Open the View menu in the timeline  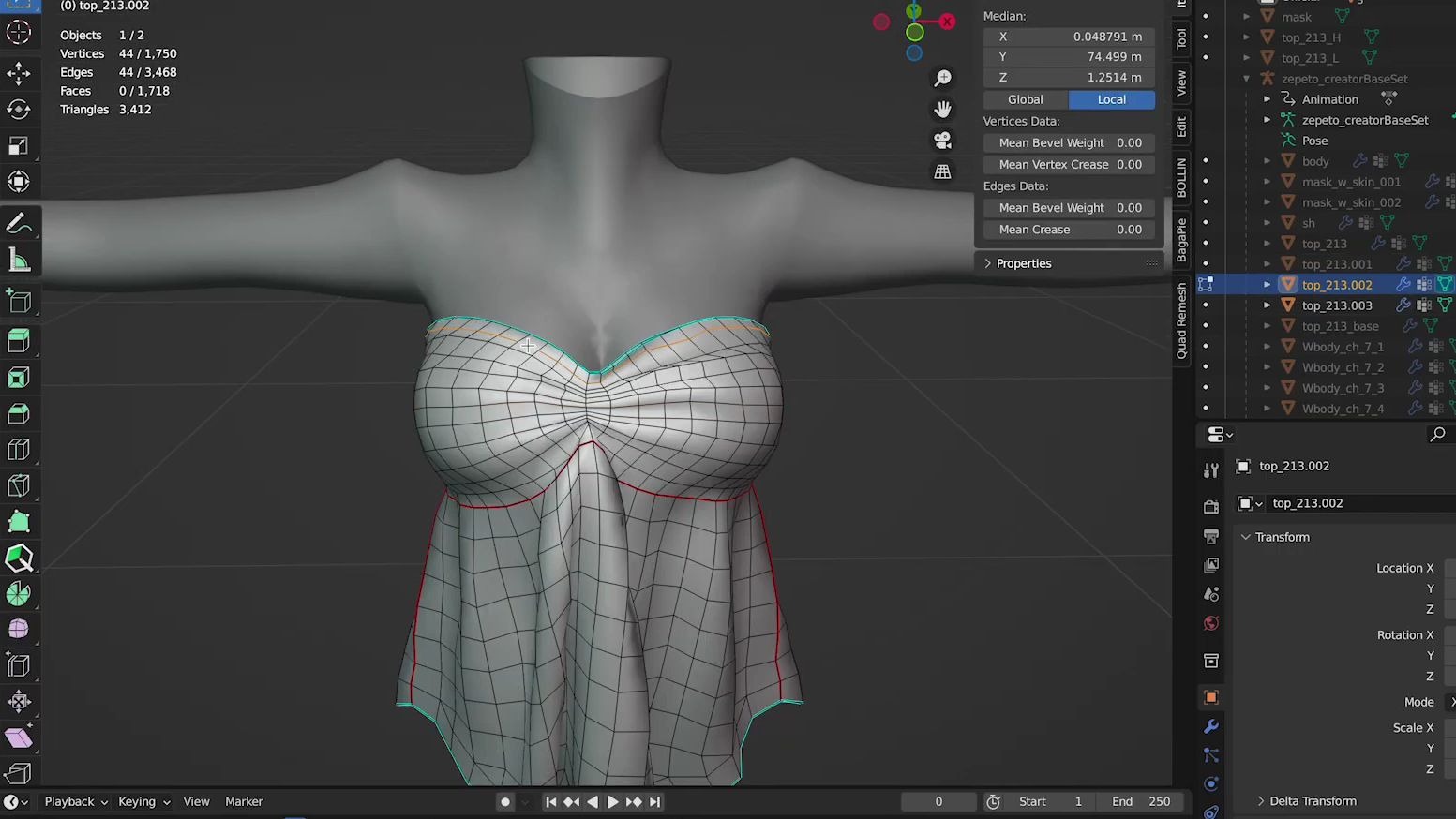[x=196, y=801]
